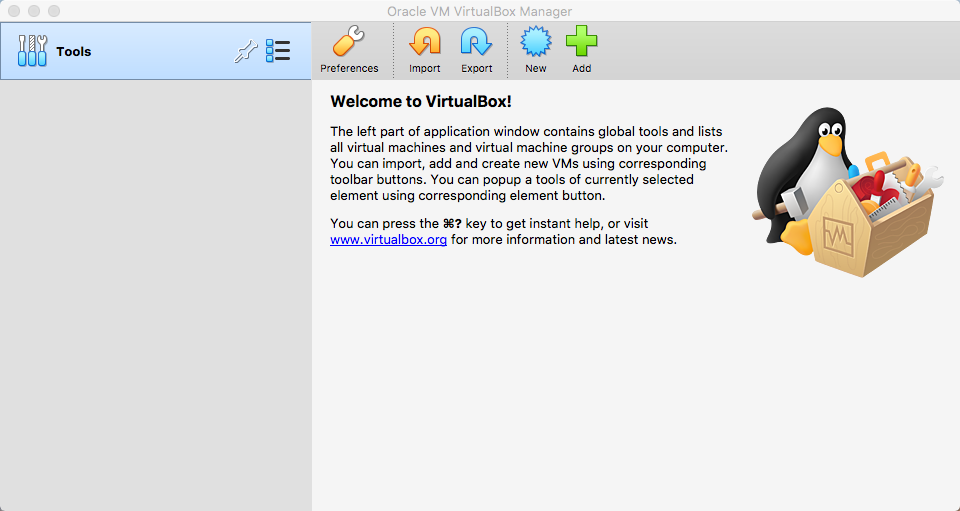Select the Tools item in left panel
The width and height of the screenshot is (960, 511).
pos(156,51)
